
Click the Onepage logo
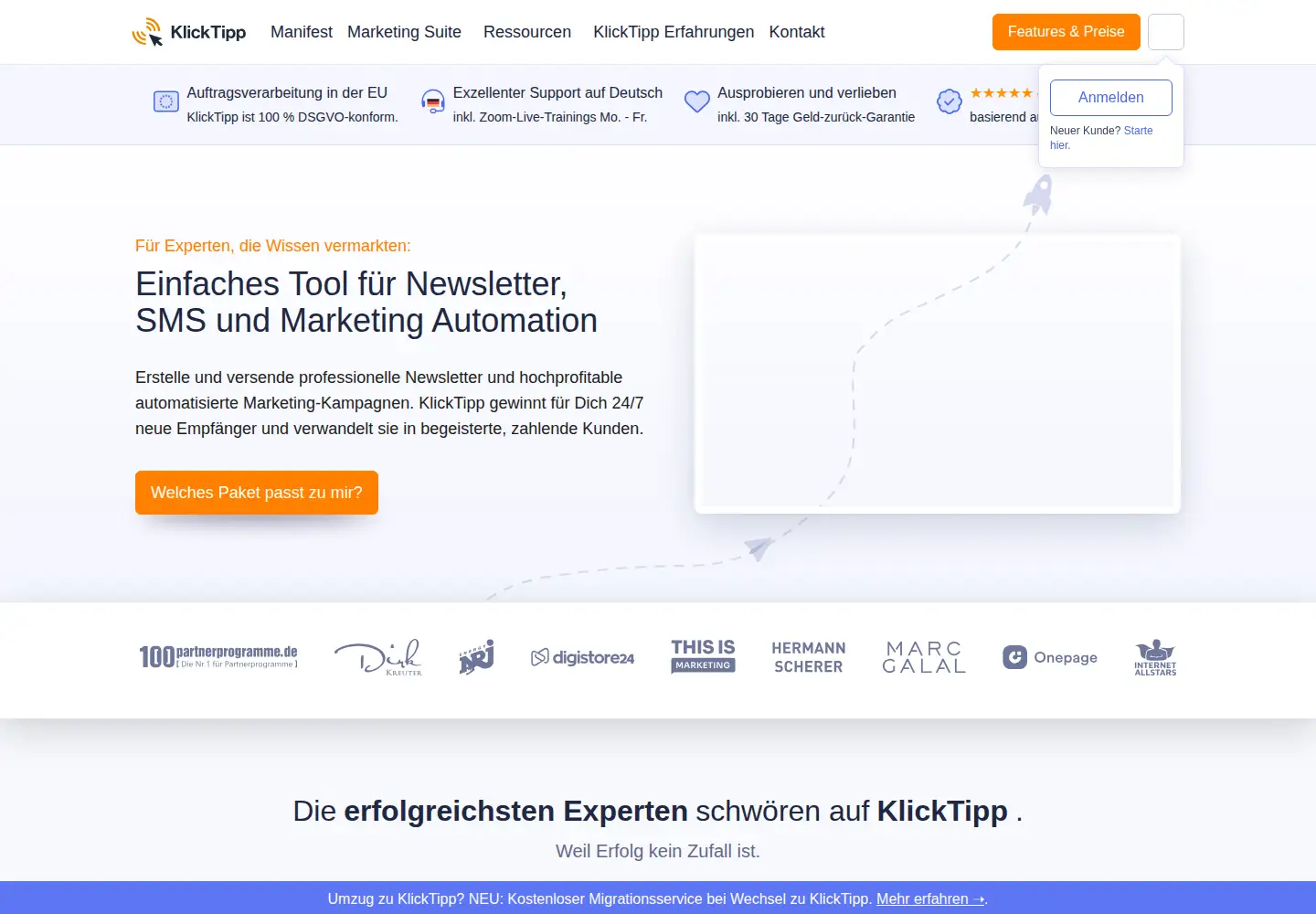click(x=1050, y=657)
